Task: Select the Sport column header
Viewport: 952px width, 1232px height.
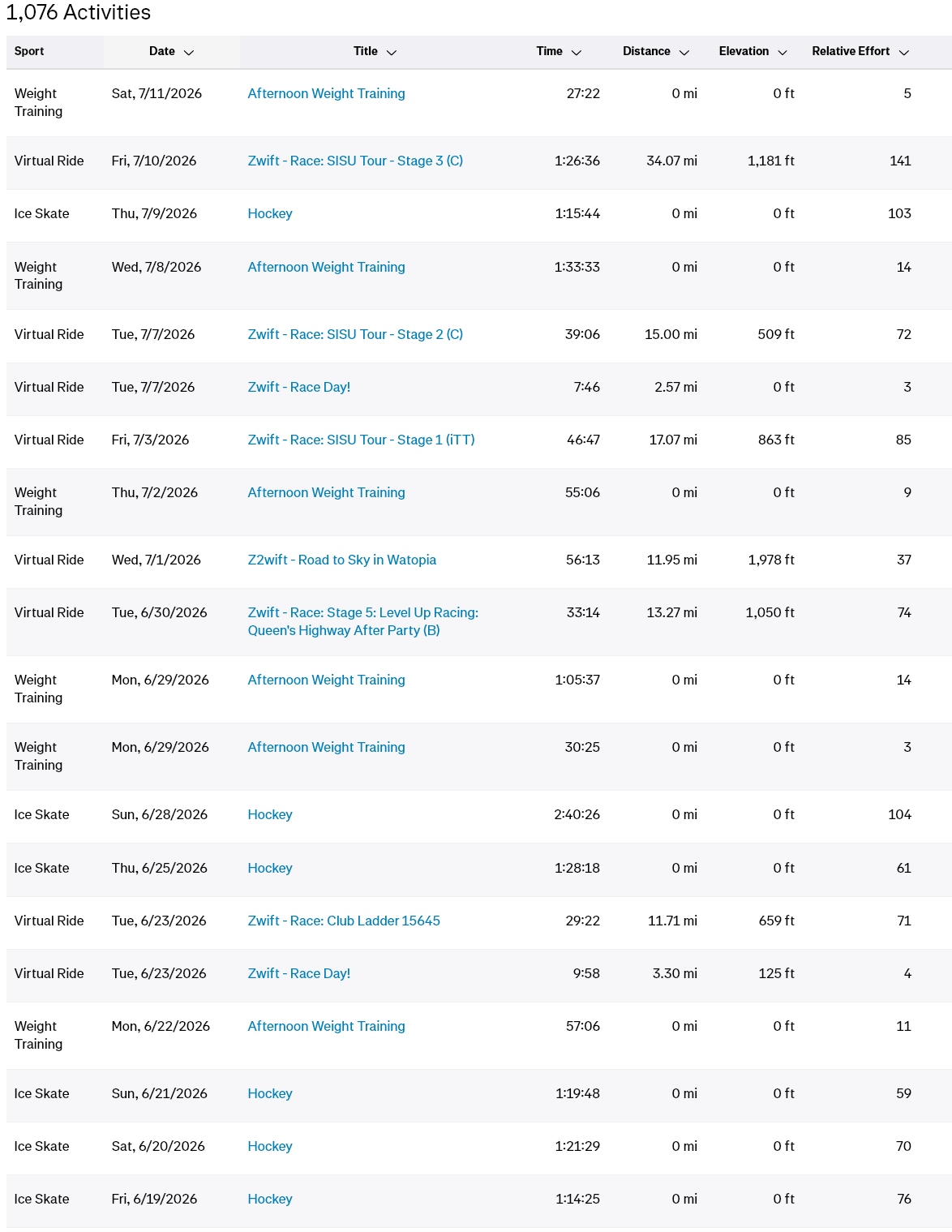Action: click(x=29, y=51)
